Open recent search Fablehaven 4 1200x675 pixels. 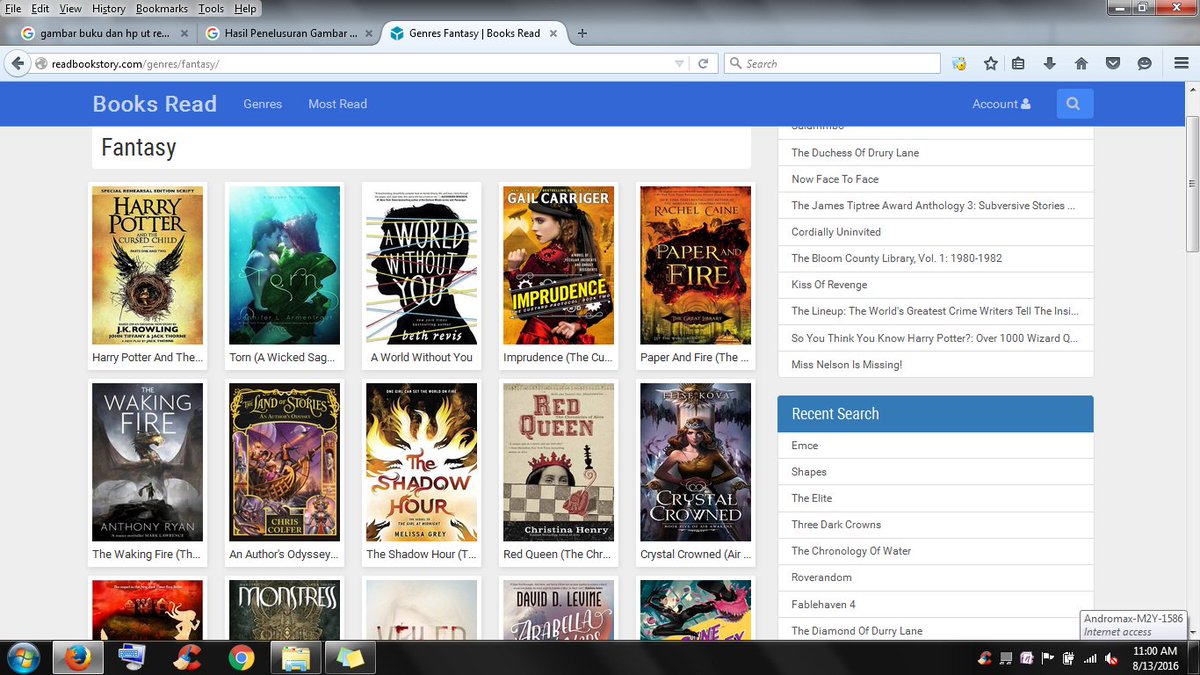823,605
